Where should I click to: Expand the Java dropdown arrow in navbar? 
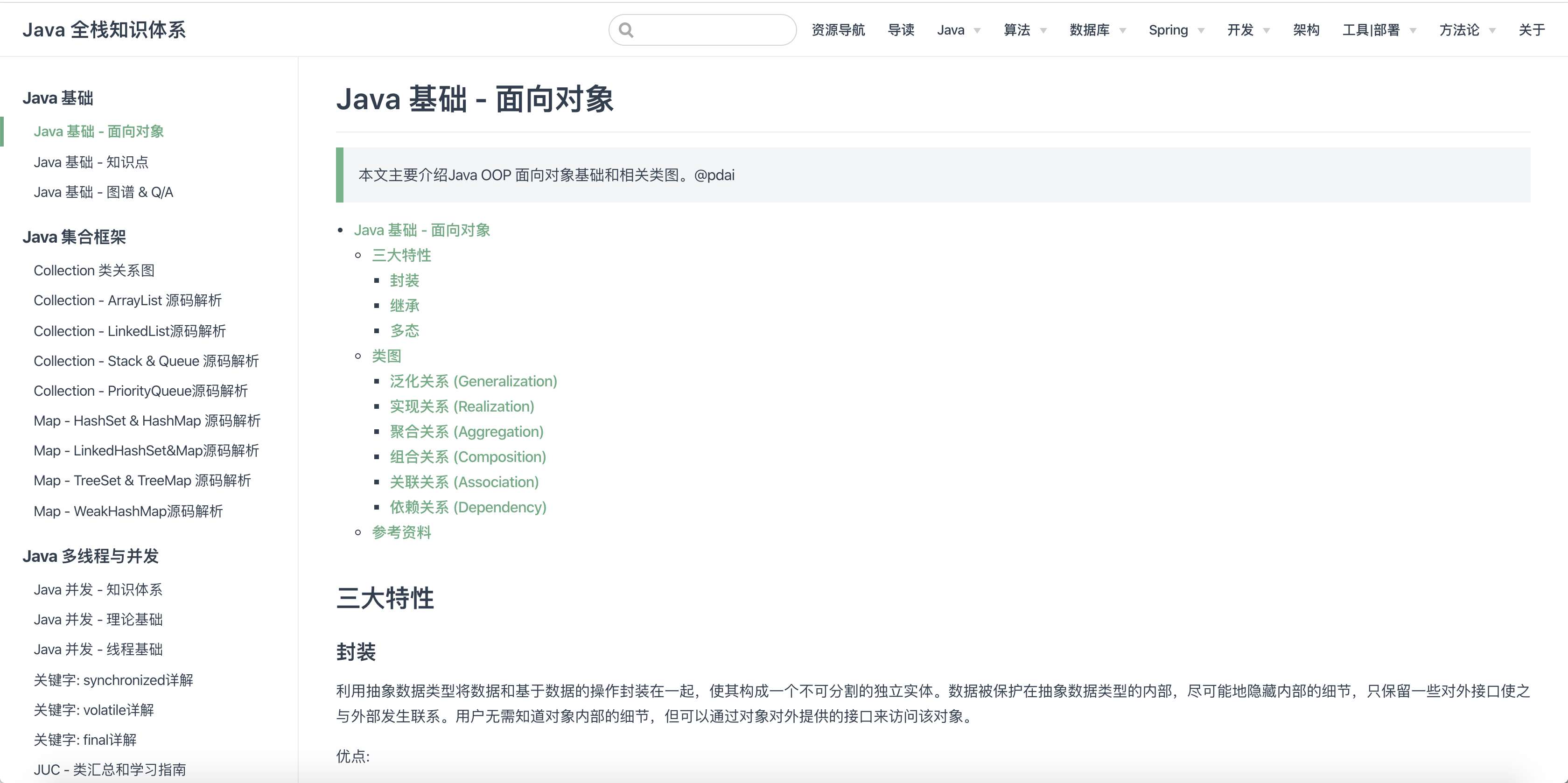977,31
